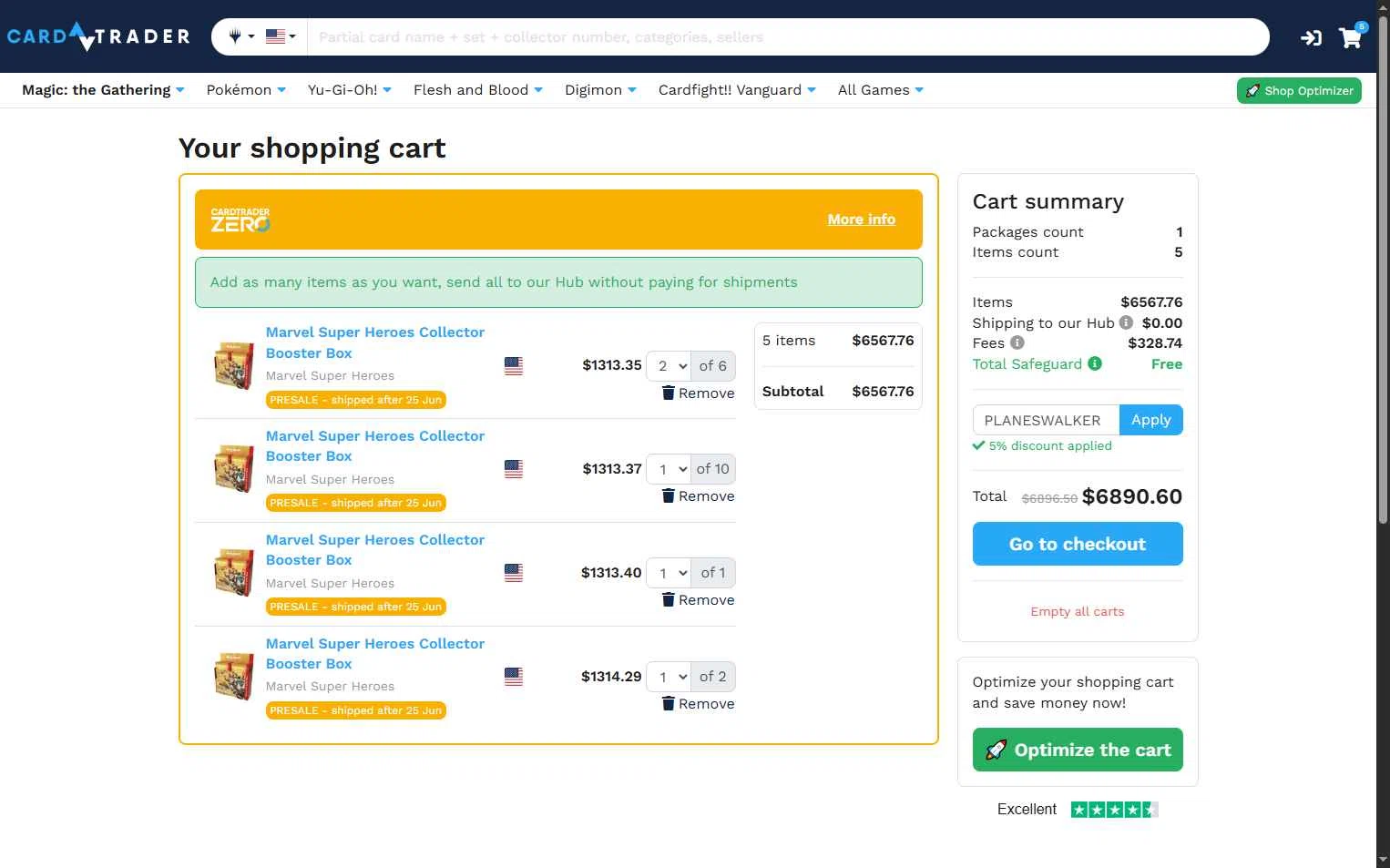Click PRESALE badge on the $1313.35 item
The image size is (1390, 868).
(x=356, y=400)
